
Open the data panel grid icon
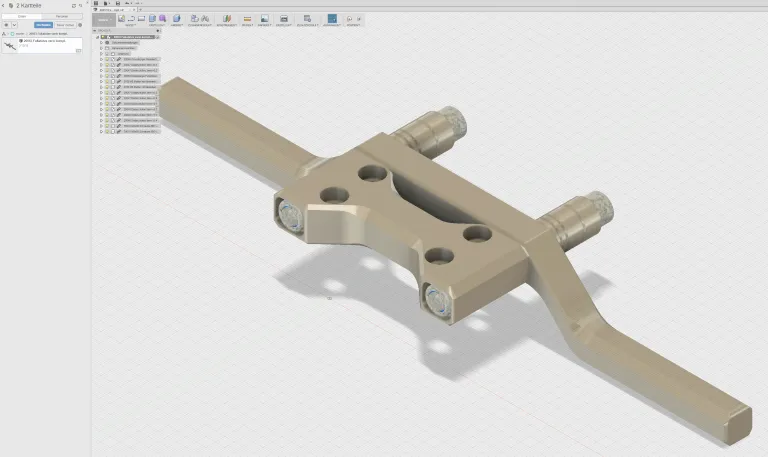pyautogui.click(x=96, y=3)
